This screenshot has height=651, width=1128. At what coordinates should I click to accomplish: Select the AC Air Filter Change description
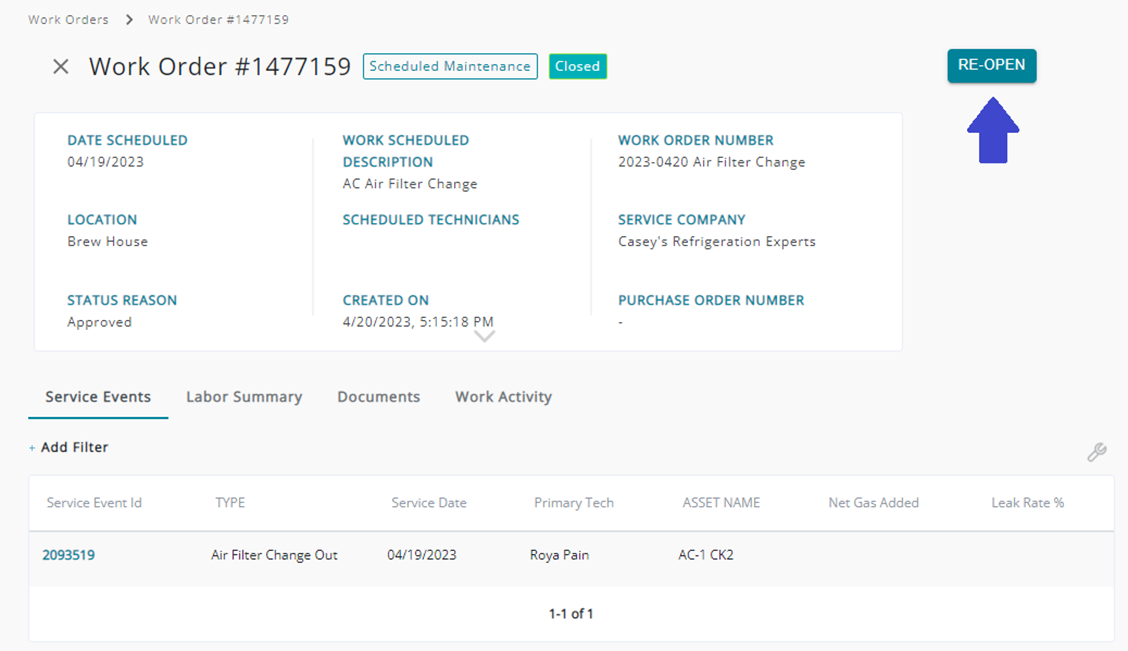click(x=410, y=183)
